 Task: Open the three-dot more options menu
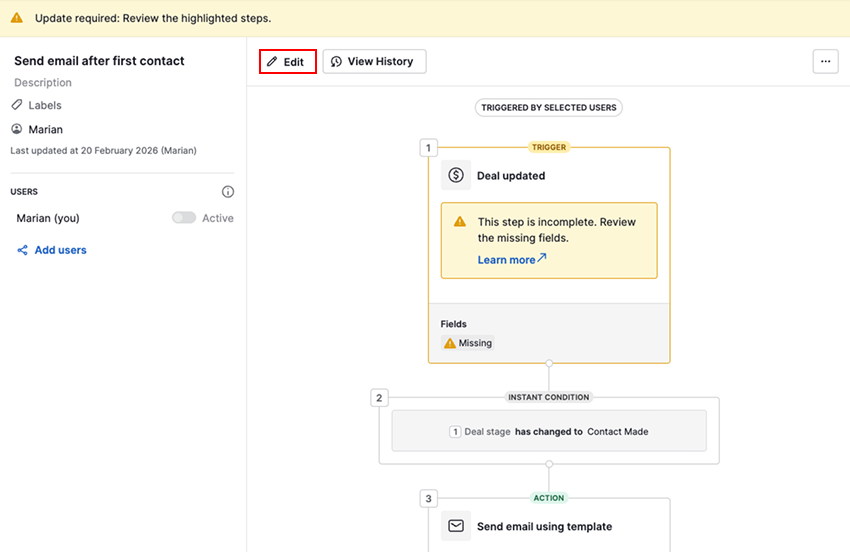pos(825,62)
